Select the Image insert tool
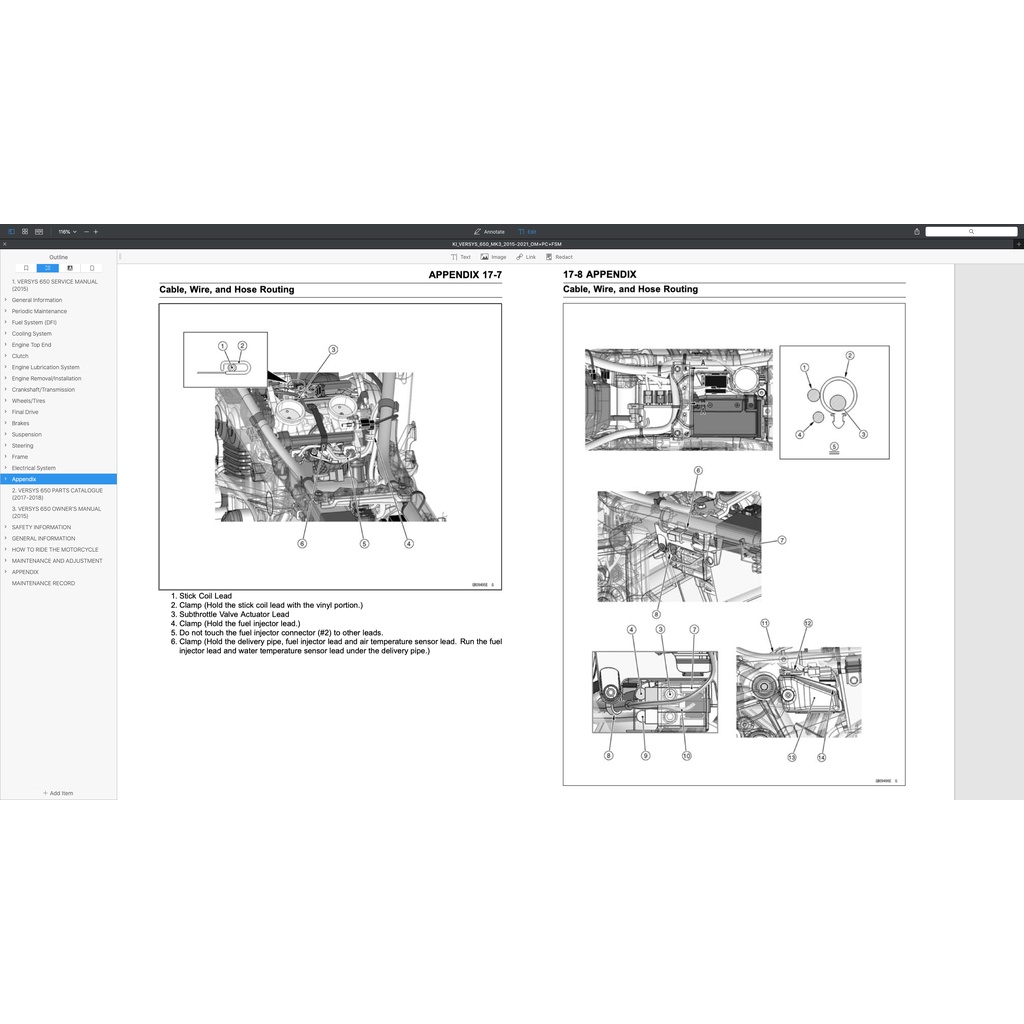 tap(493, 257)
